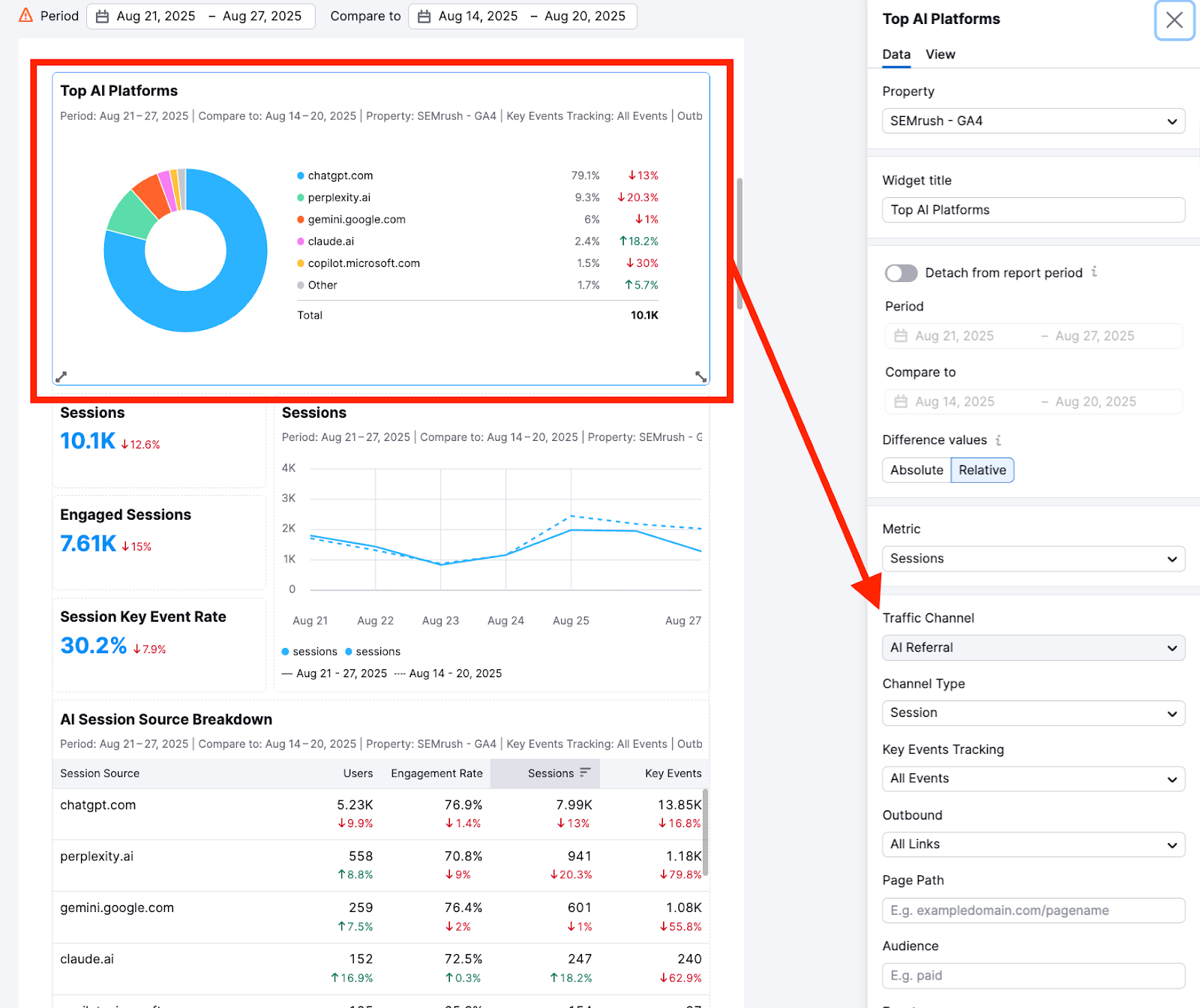Viewport: 1200px width, 1008px height.
Task: Click the sort icon on the Sessions column header
Action: 586,773
